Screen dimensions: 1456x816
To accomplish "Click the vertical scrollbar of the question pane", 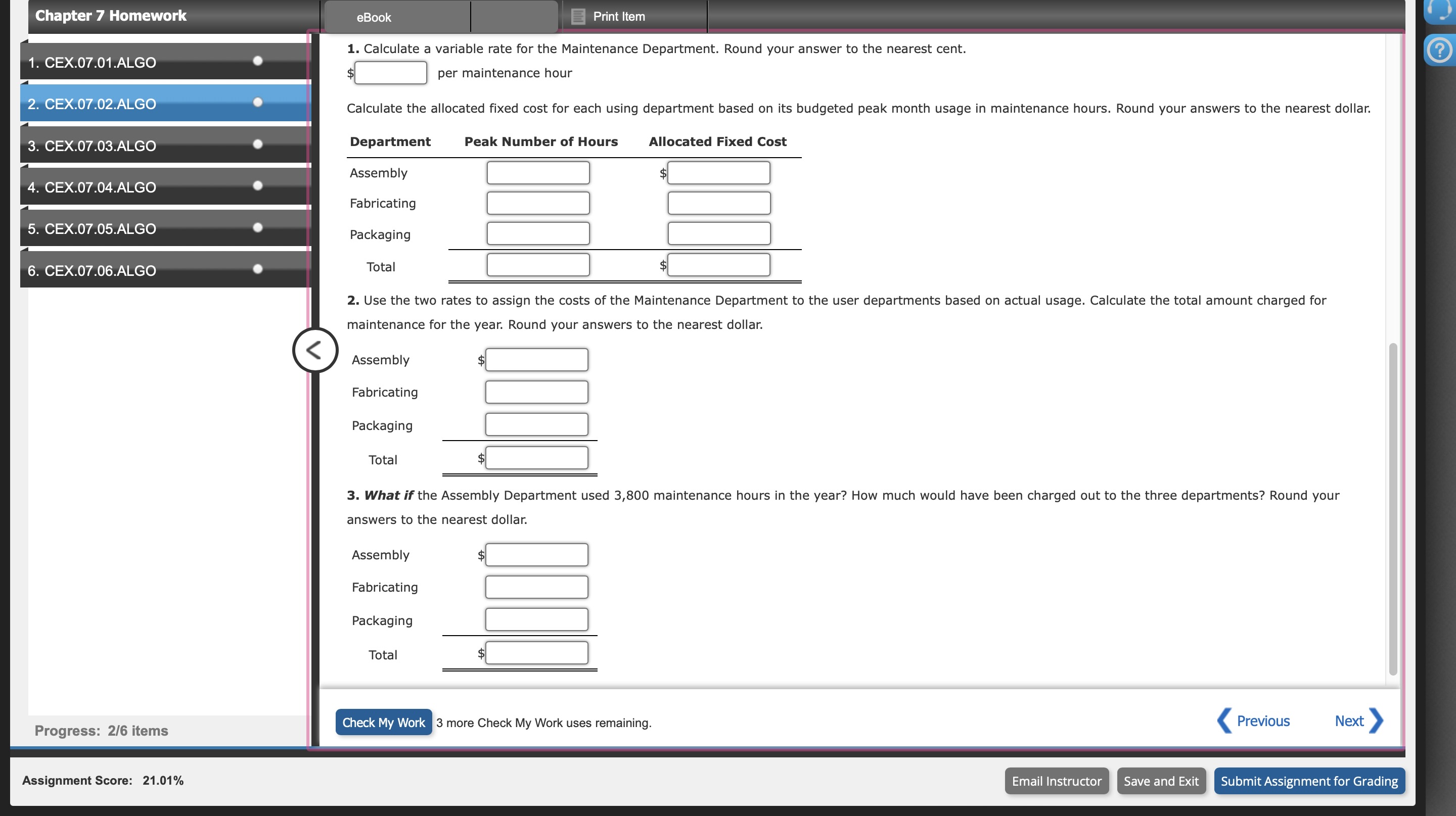I will (1393, 508).
